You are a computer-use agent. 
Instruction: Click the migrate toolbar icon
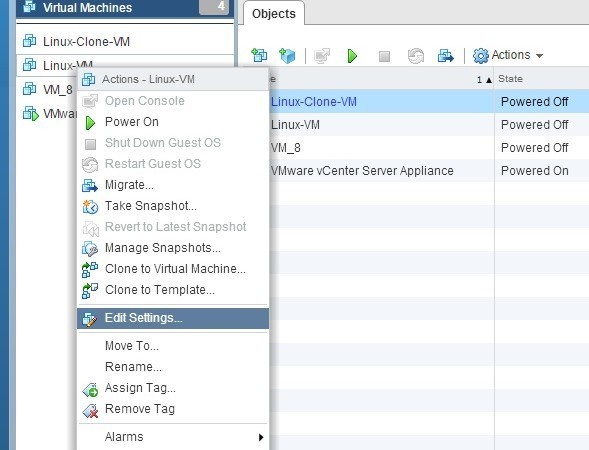(x=446, y=56)
